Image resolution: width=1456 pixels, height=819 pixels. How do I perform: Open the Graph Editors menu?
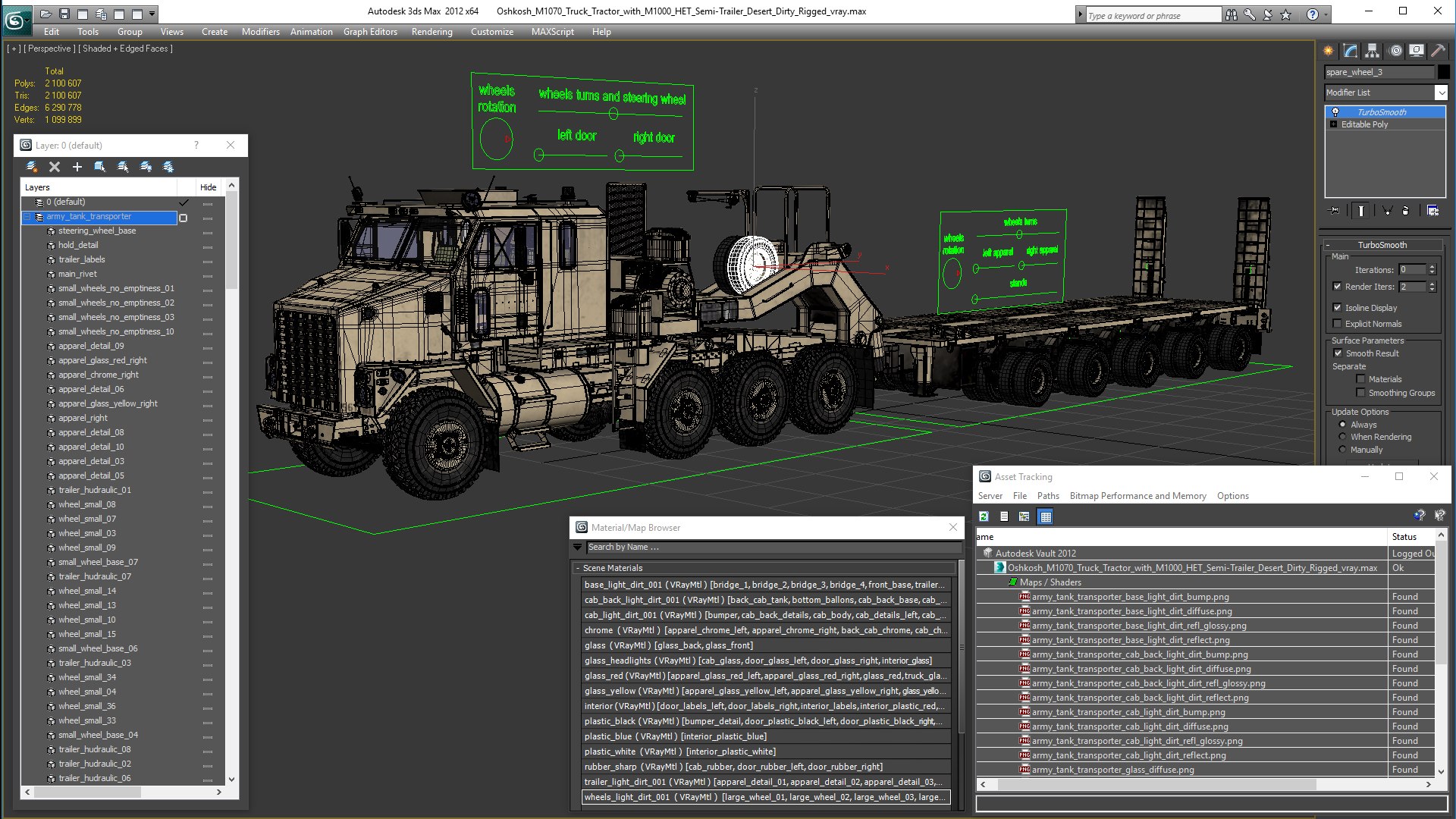(370, 32)
